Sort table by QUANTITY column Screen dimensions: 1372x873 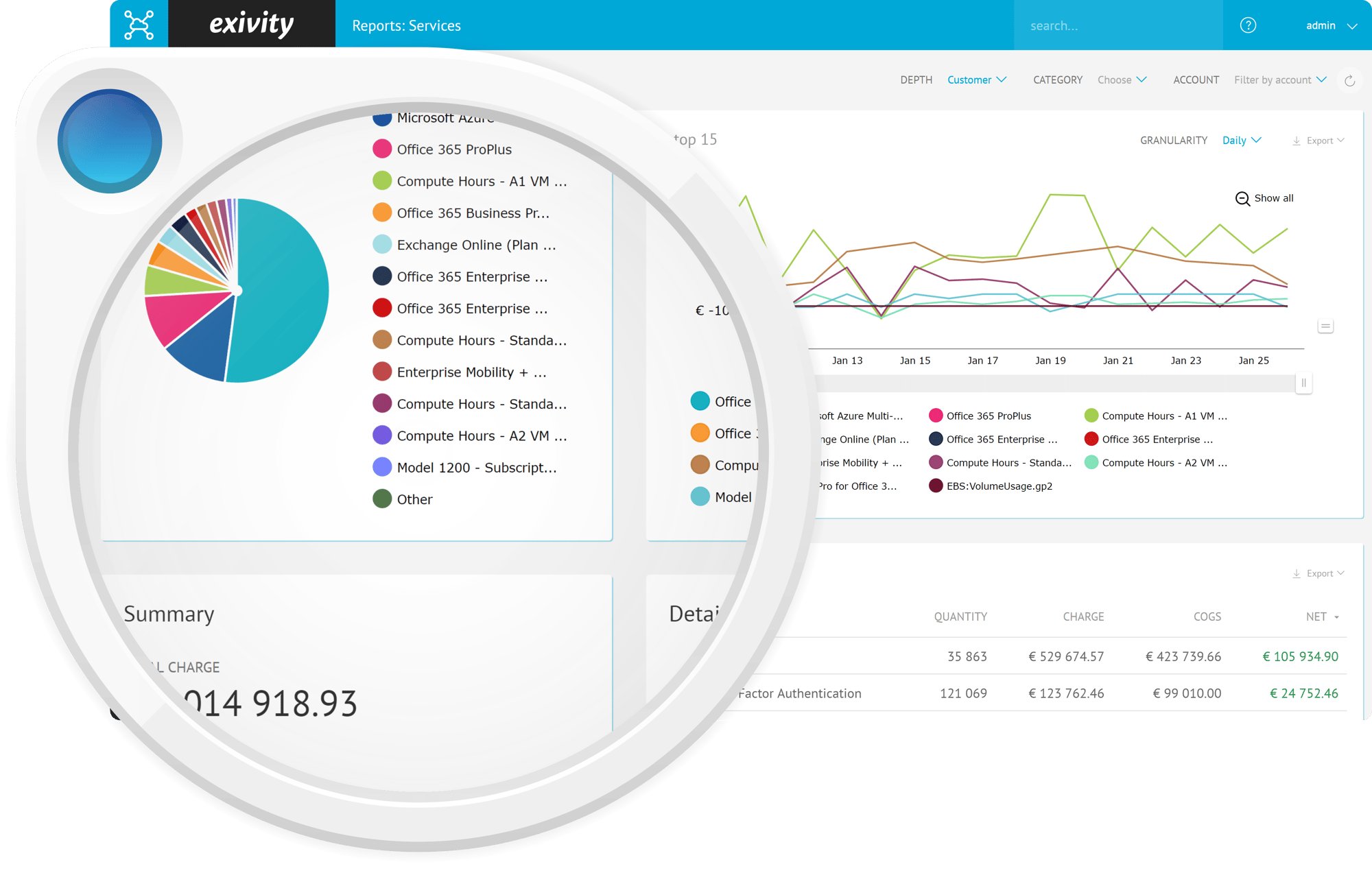(960, 617)
